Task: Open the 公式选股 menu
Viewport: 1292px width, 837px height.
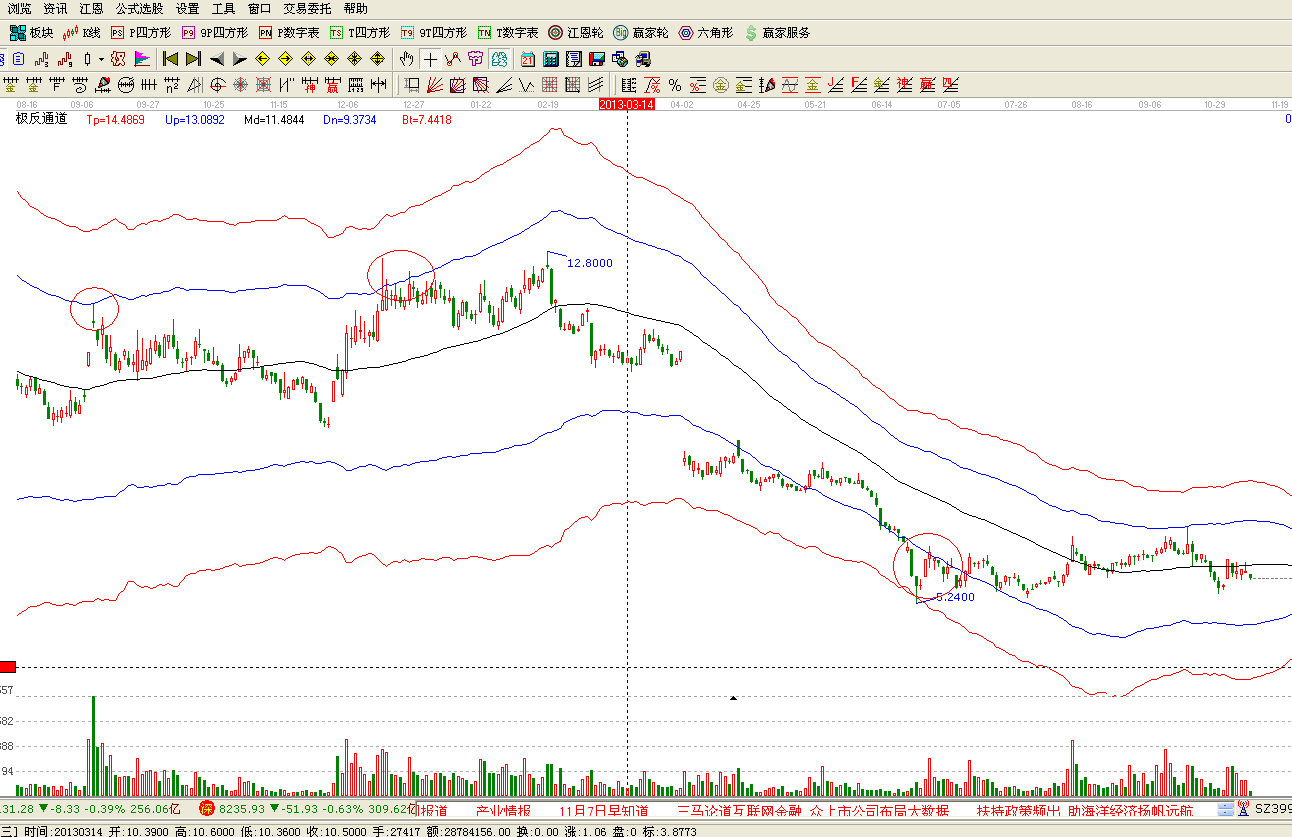Action: (139, 9)
